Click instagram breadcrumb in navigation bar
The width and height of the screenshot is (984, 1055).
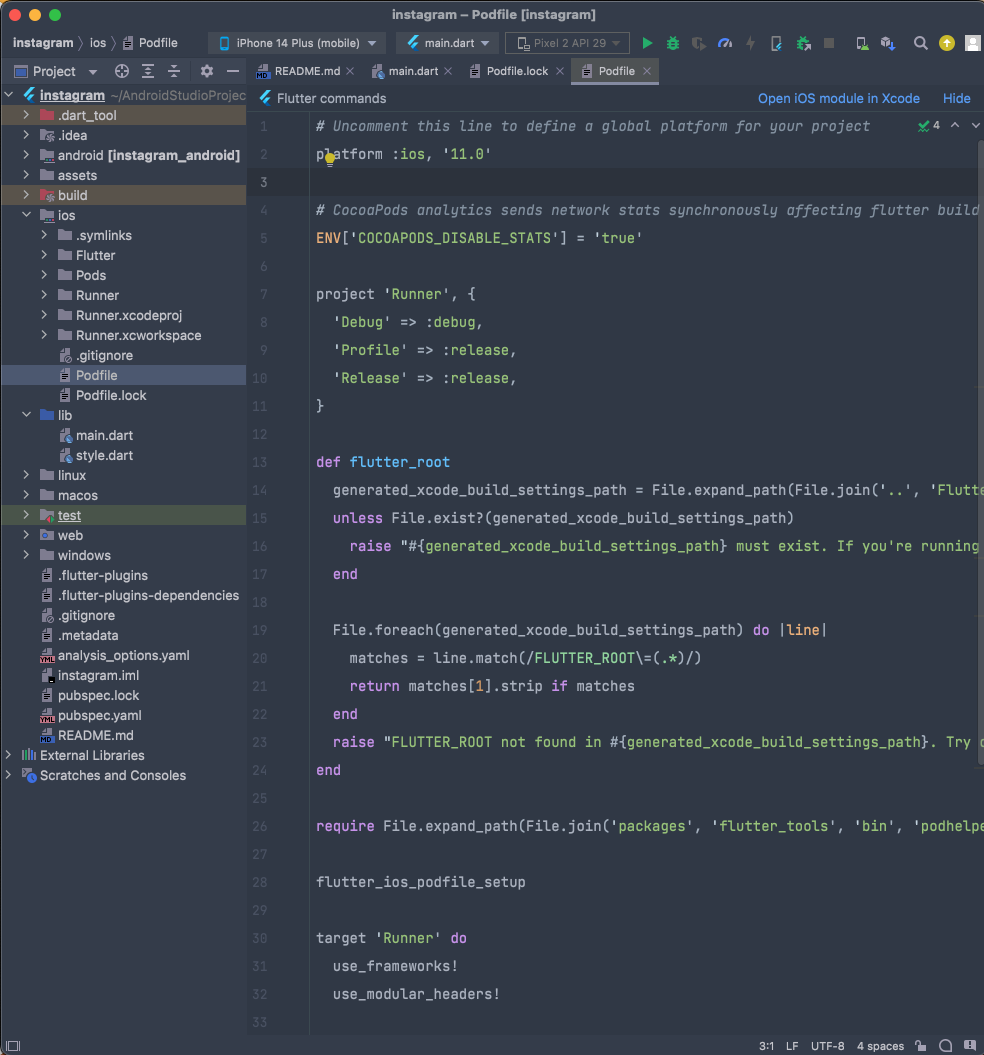(43, 43)
